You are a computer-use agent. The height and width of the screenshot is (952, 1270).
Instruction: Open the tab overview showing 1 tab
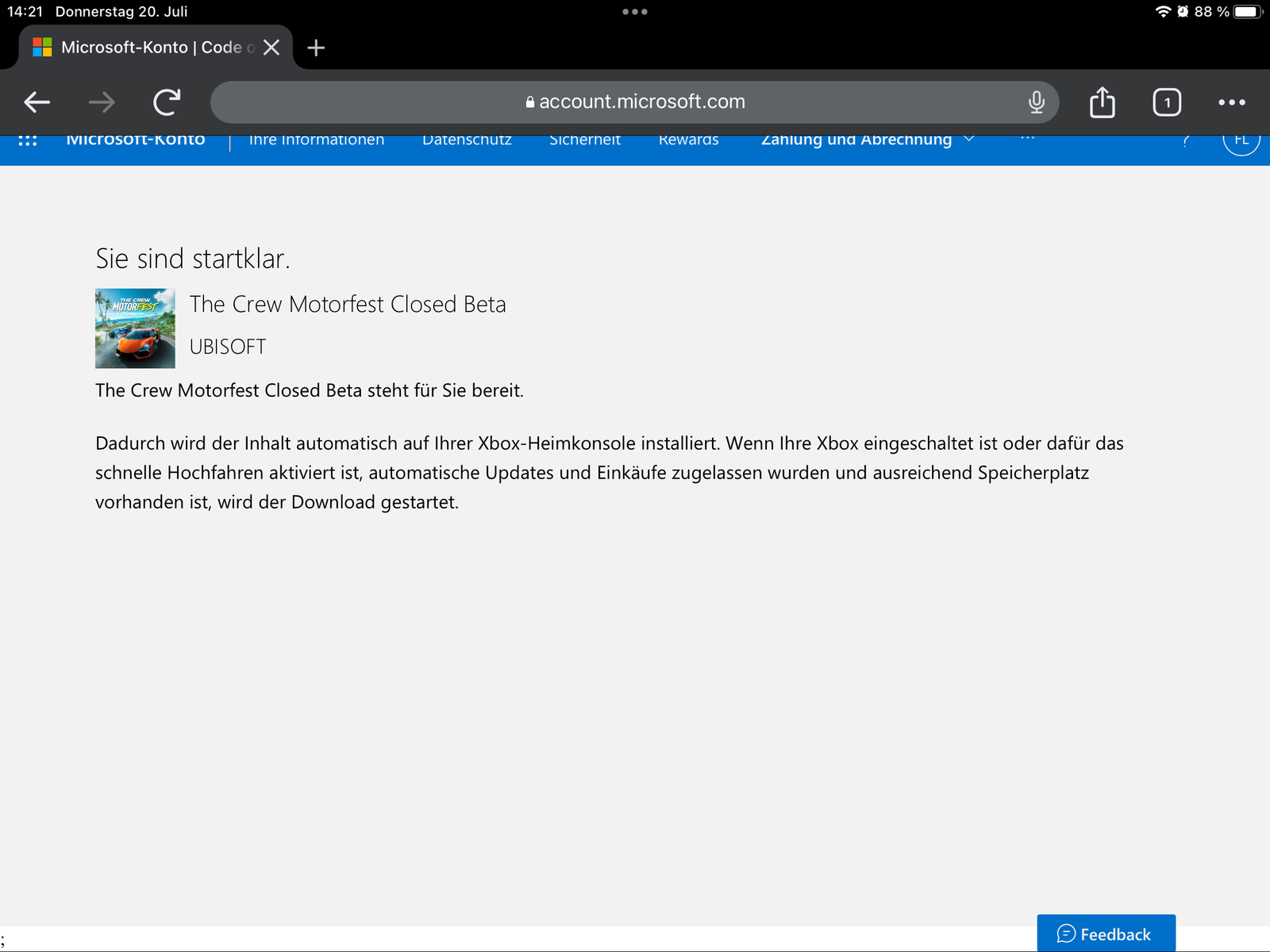click(1167, 102)
